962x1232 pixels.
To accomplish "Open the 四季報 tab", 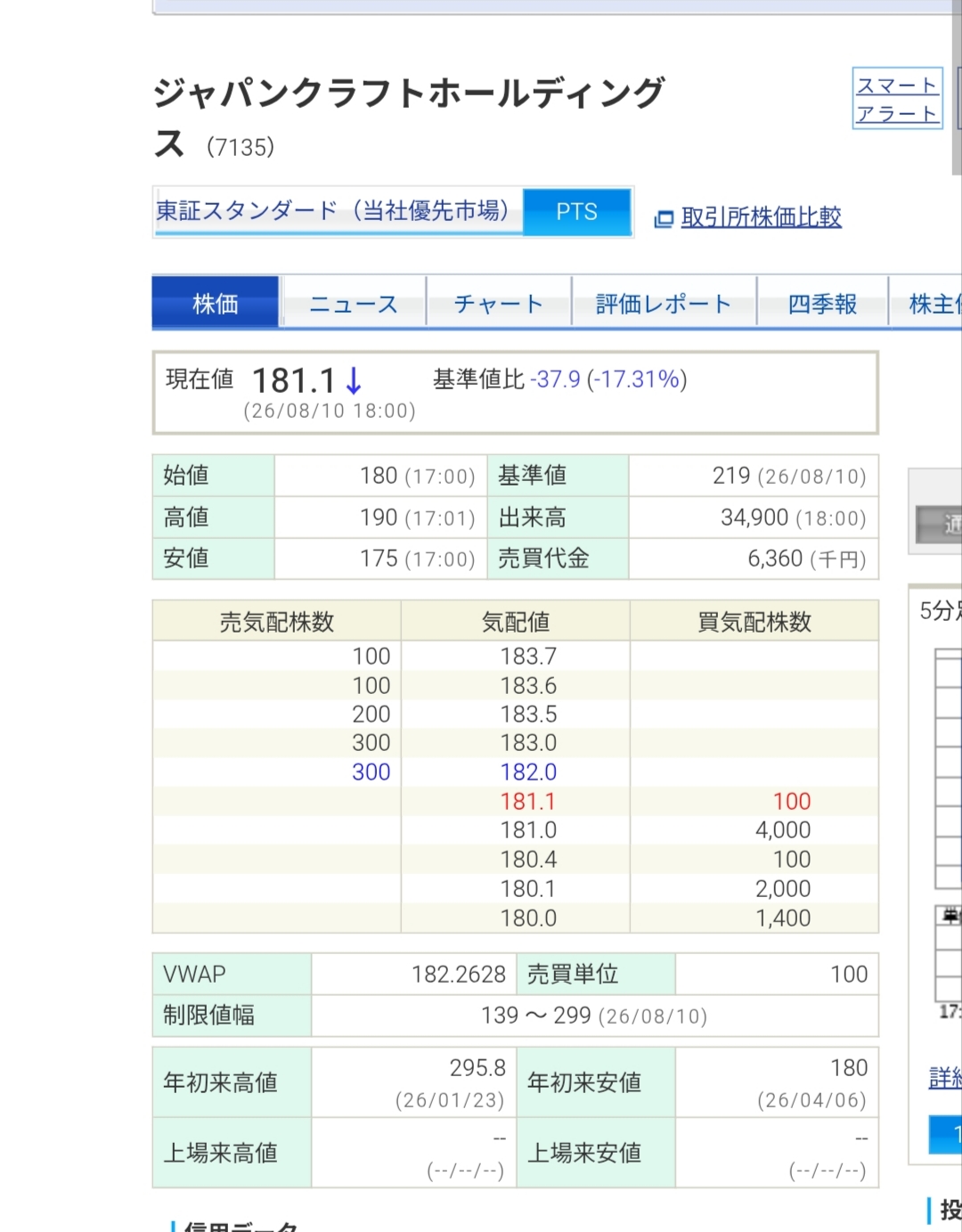I will 822,304.
